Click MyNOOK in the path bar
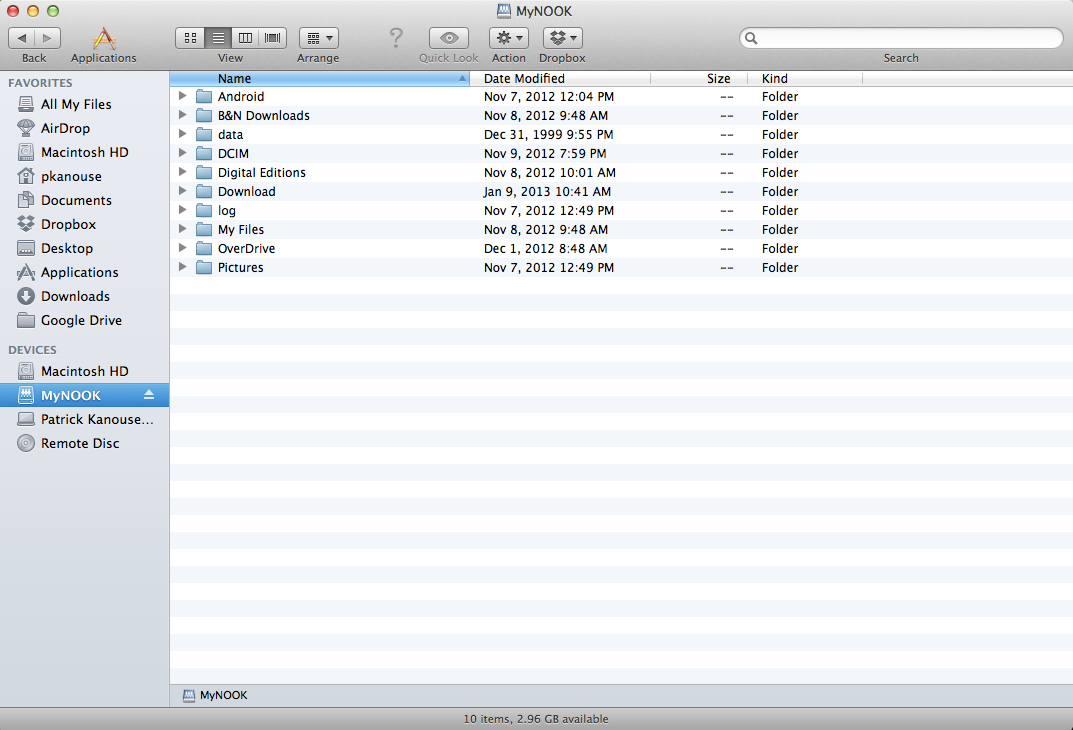This screenshot has height=730, width=1073. [x=216, y=695]
